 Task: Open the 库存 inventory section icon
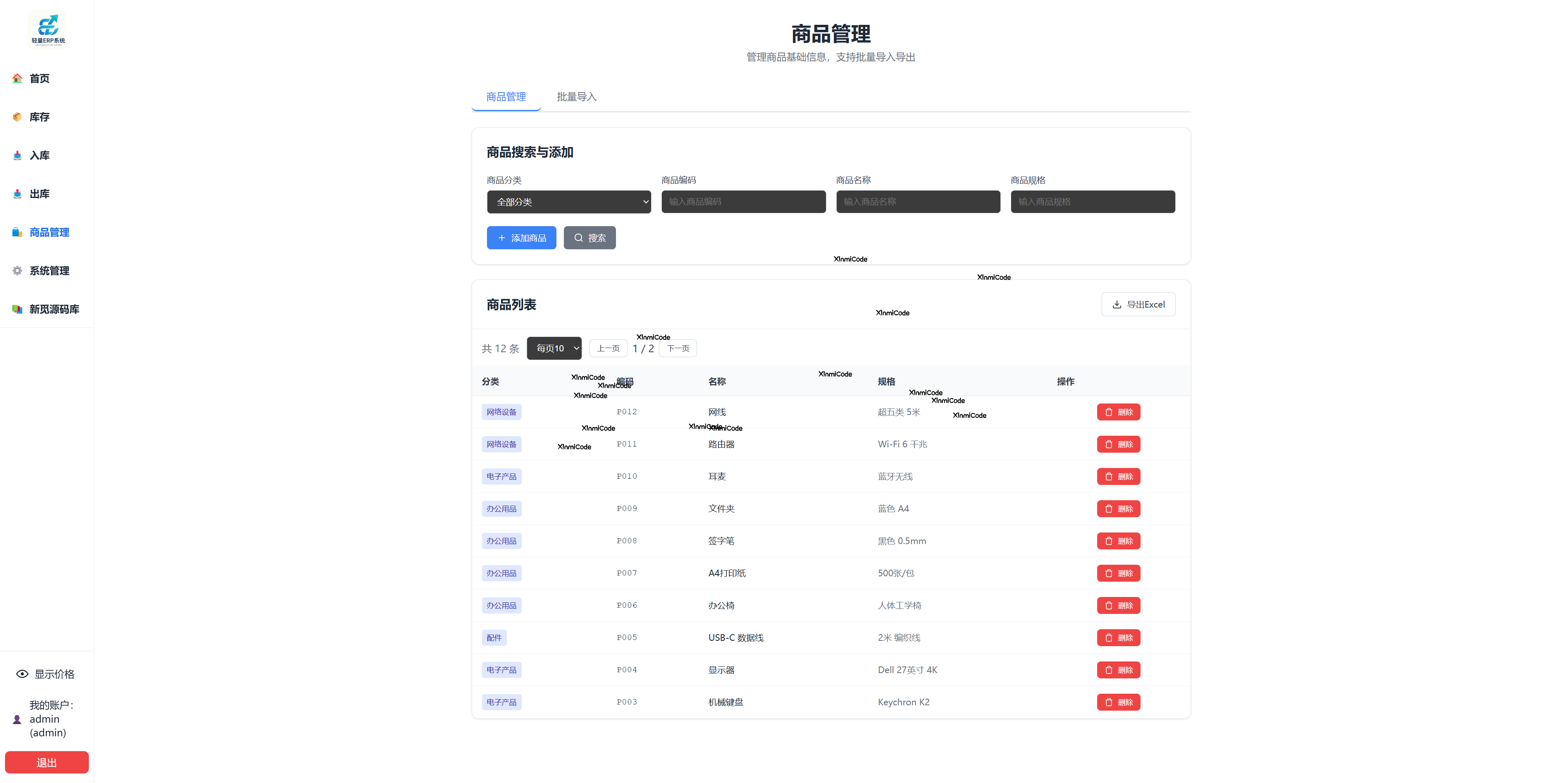click(17, 117)
